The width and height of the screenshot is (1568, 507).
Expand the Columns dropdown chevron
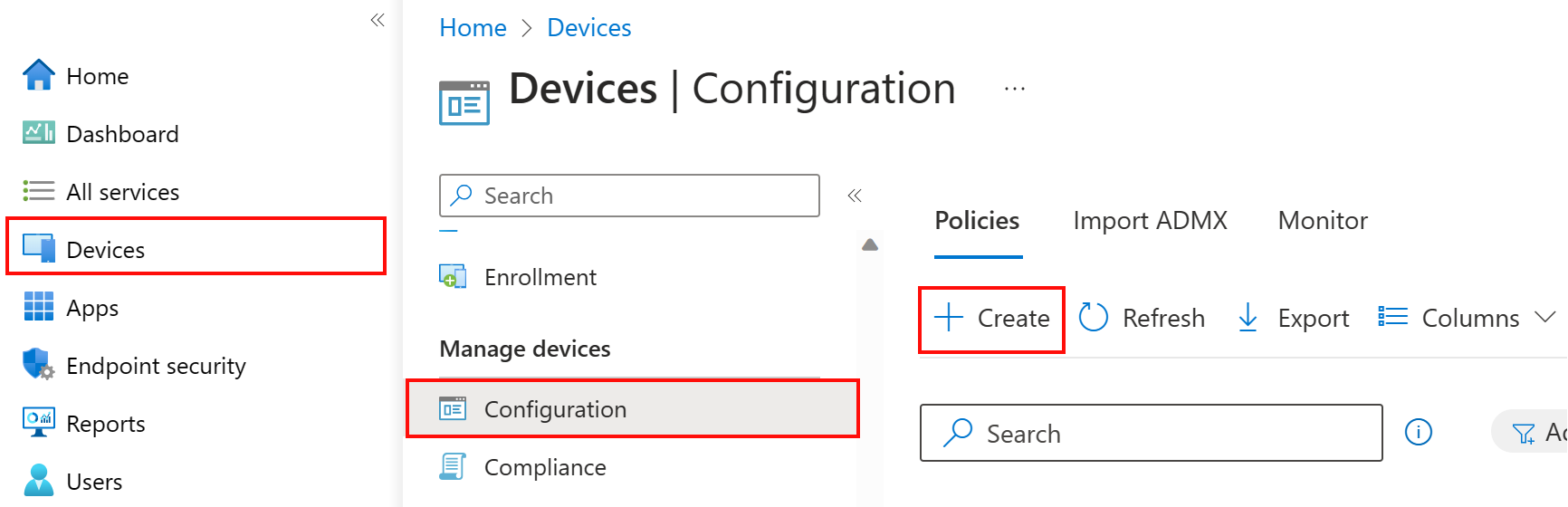[x=1544, y=318]
